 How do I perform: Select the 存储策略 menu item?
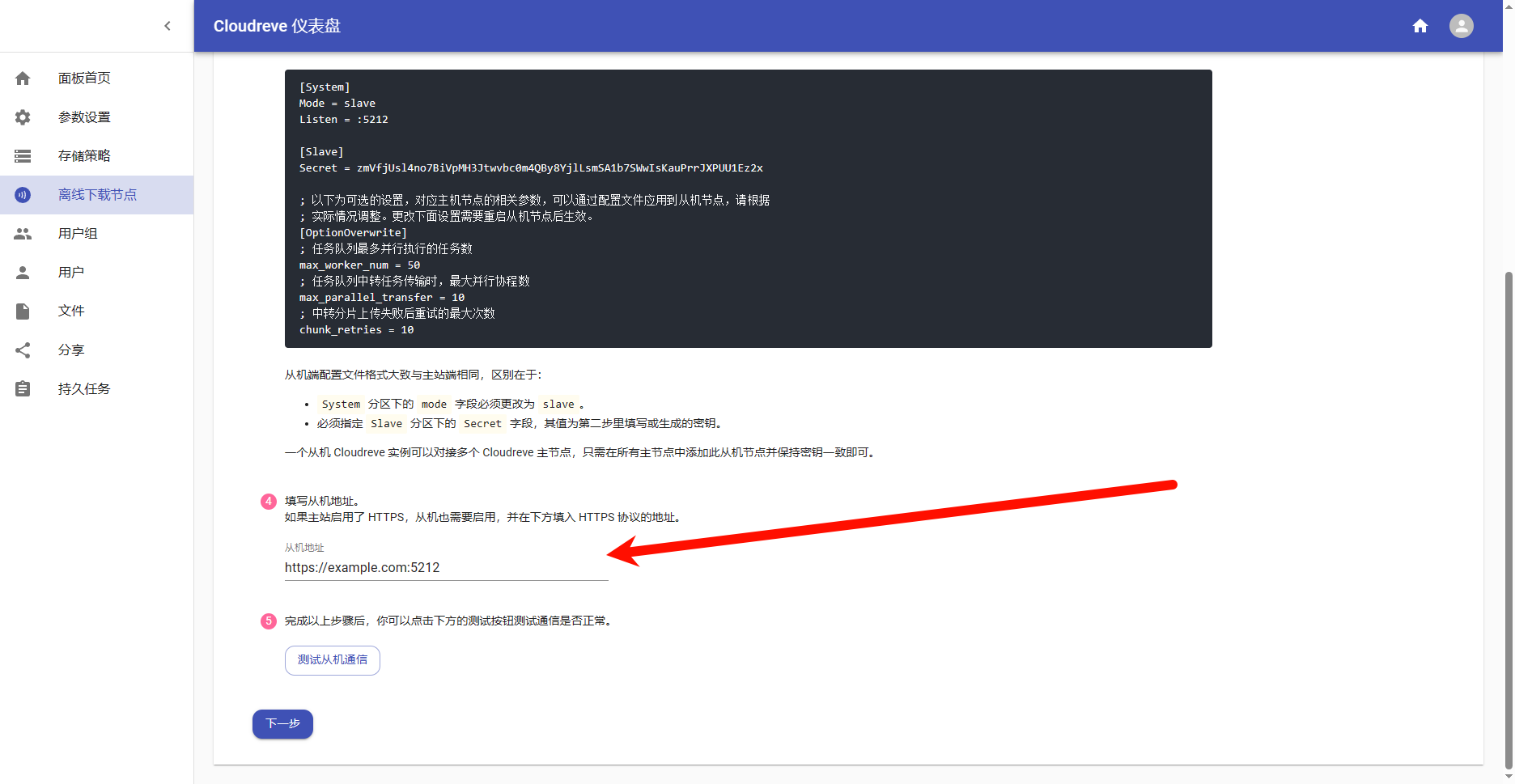coord(96,156)
